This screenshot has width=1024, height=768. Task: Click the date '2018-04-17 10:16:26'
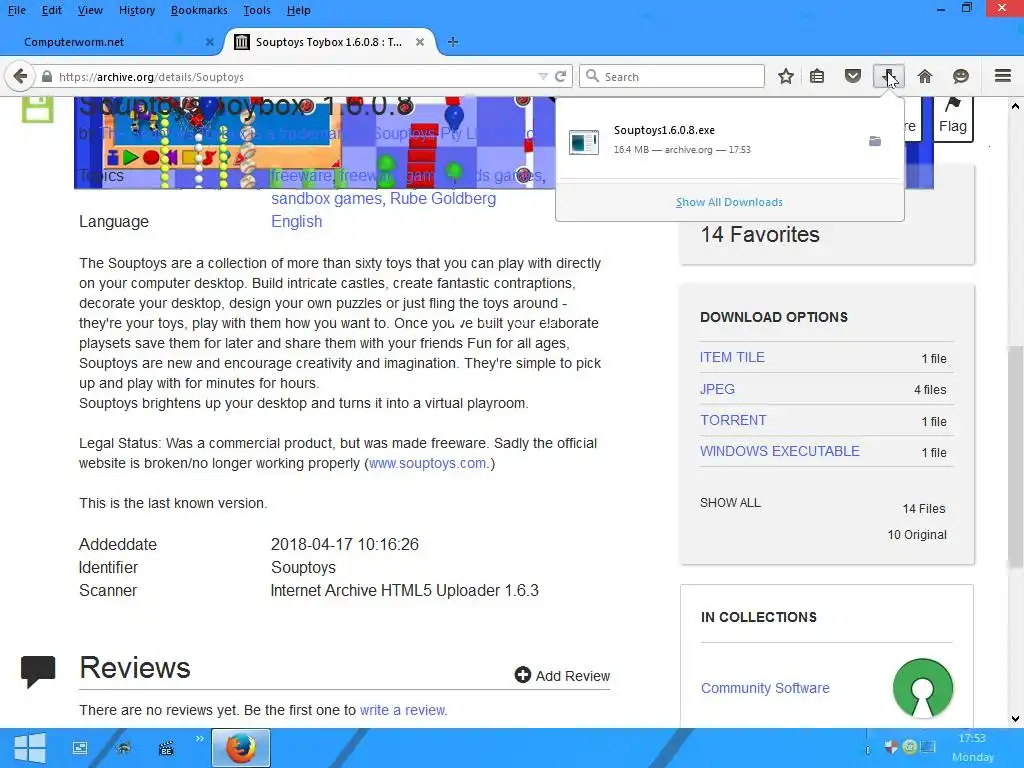click(x=345, y=545)
